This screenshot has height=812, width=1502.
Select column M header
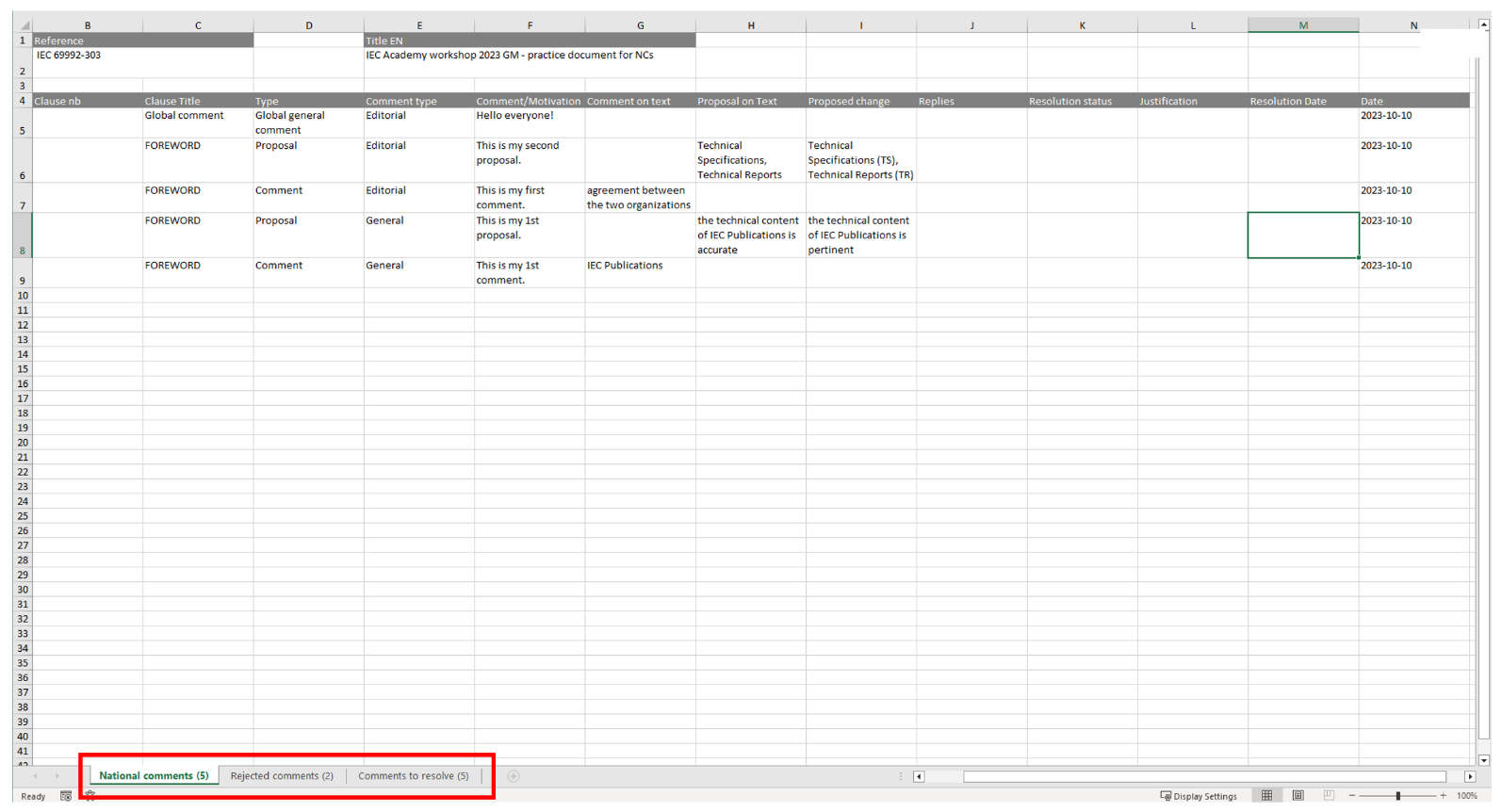[x=1302, y=25]
